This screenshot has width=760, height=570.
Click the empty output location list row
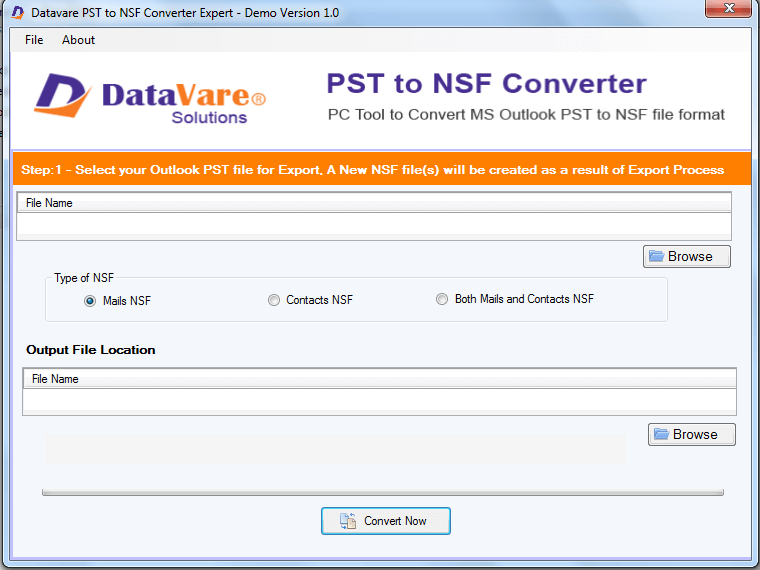coord(379,400)
